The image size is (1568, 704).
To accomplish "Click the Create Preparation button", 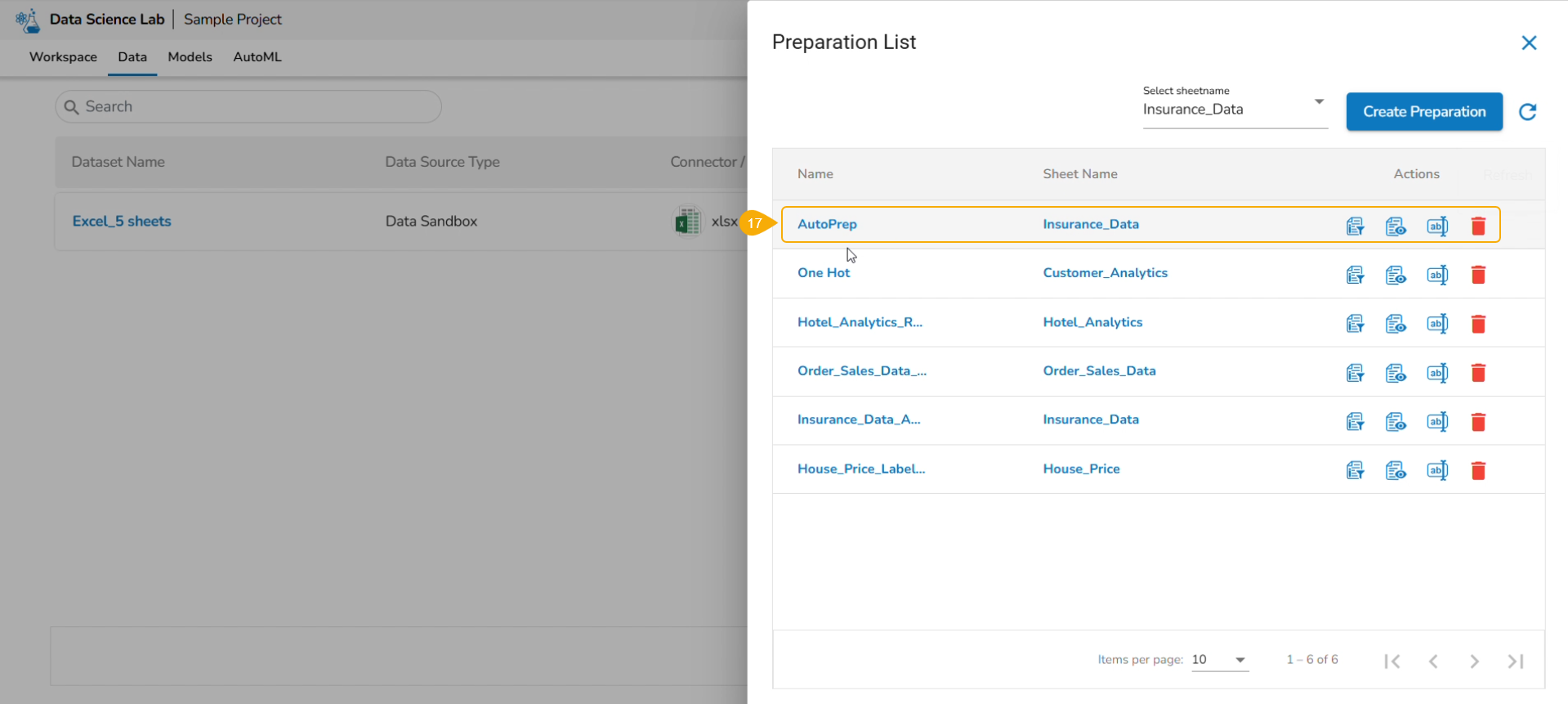I will 1423,112.
